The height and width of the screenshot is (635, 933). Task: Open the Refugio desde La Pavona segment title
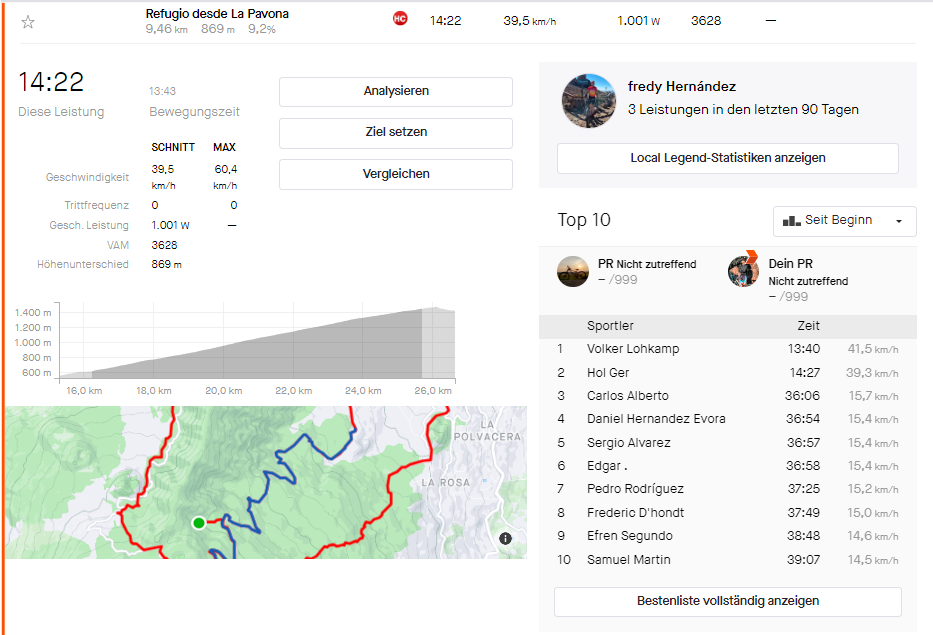pyautogui.click(x=217, y=13)
